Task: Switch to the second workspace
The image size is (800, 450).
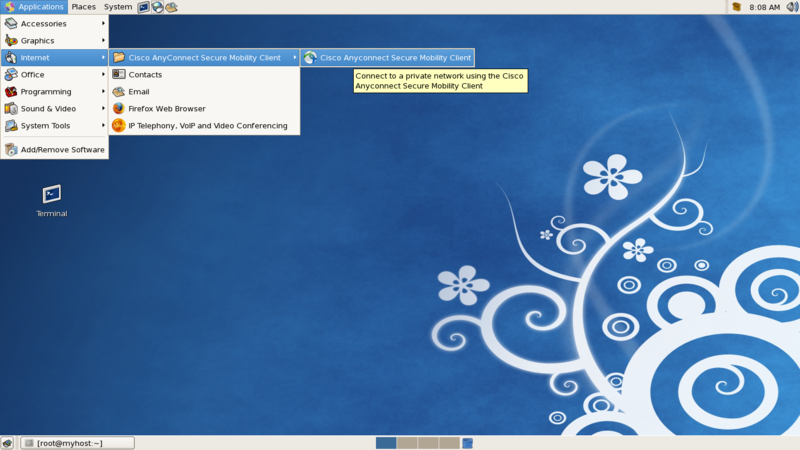Action: 407,443
